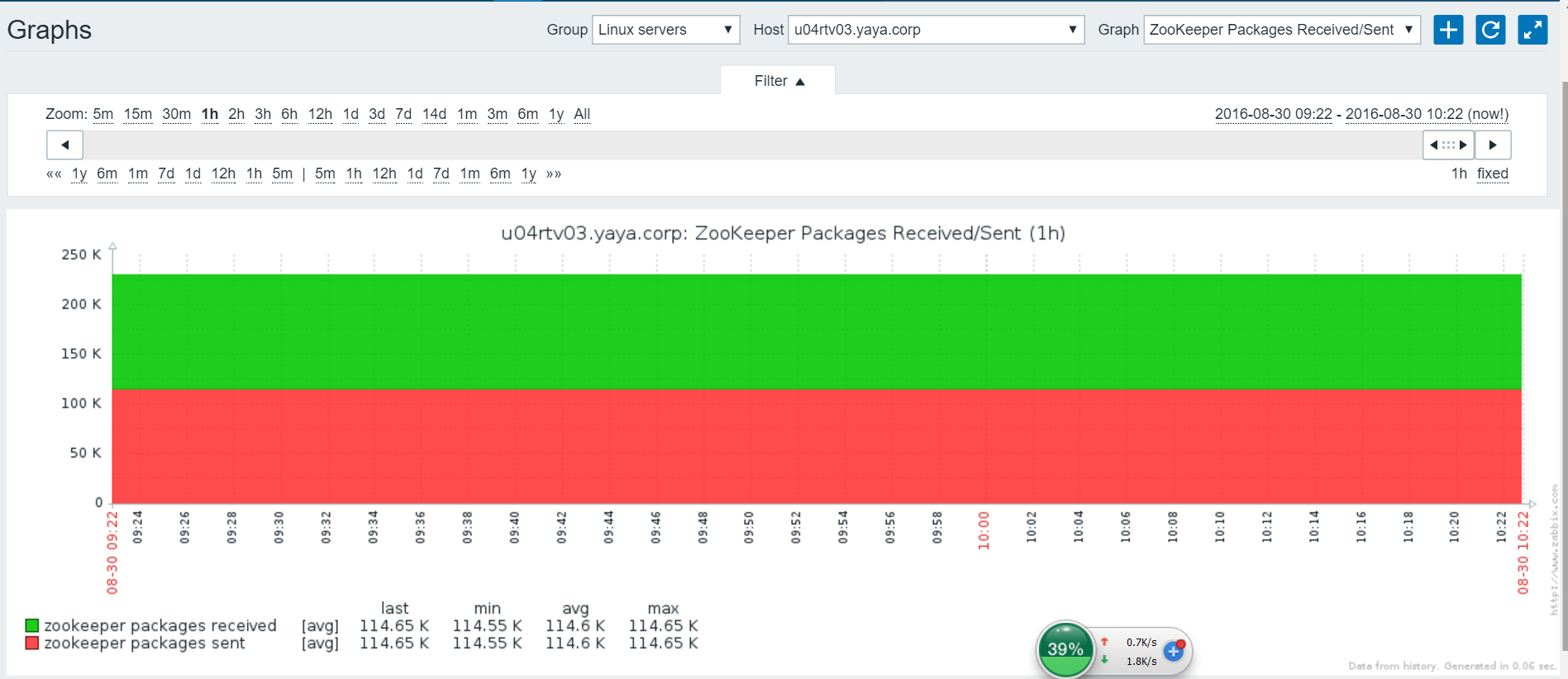Click the blue plus icon on network widget
1568x679 pixels.
pyautogui.click(x=1174, y=652)
